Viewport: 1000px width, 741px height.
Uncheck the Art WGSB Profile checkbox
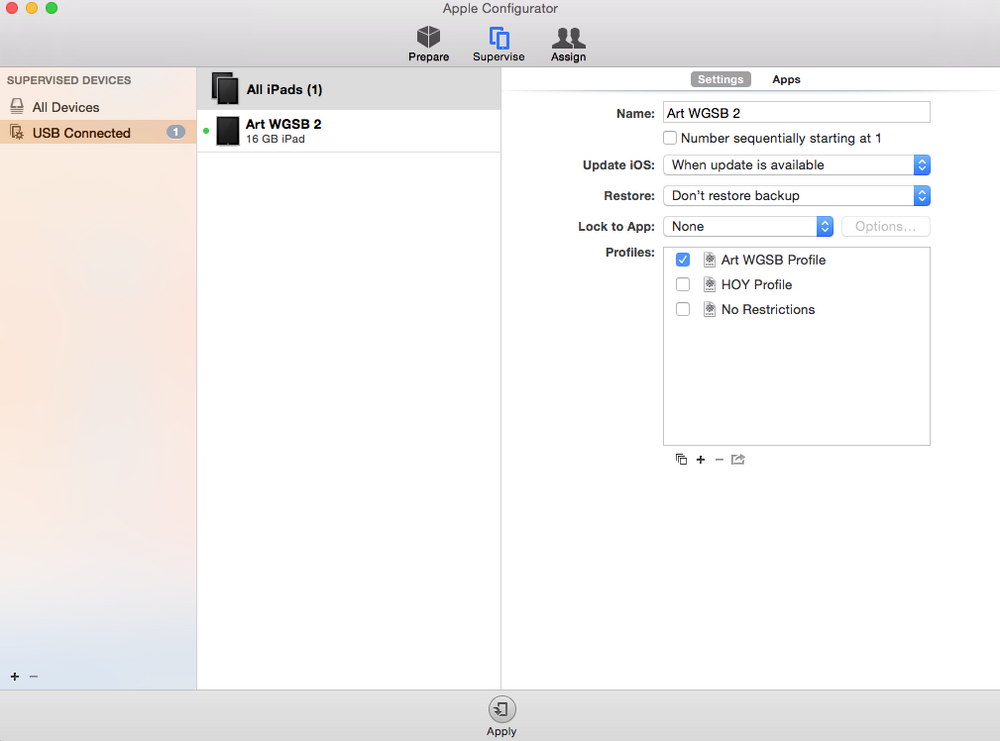point(682,260)
